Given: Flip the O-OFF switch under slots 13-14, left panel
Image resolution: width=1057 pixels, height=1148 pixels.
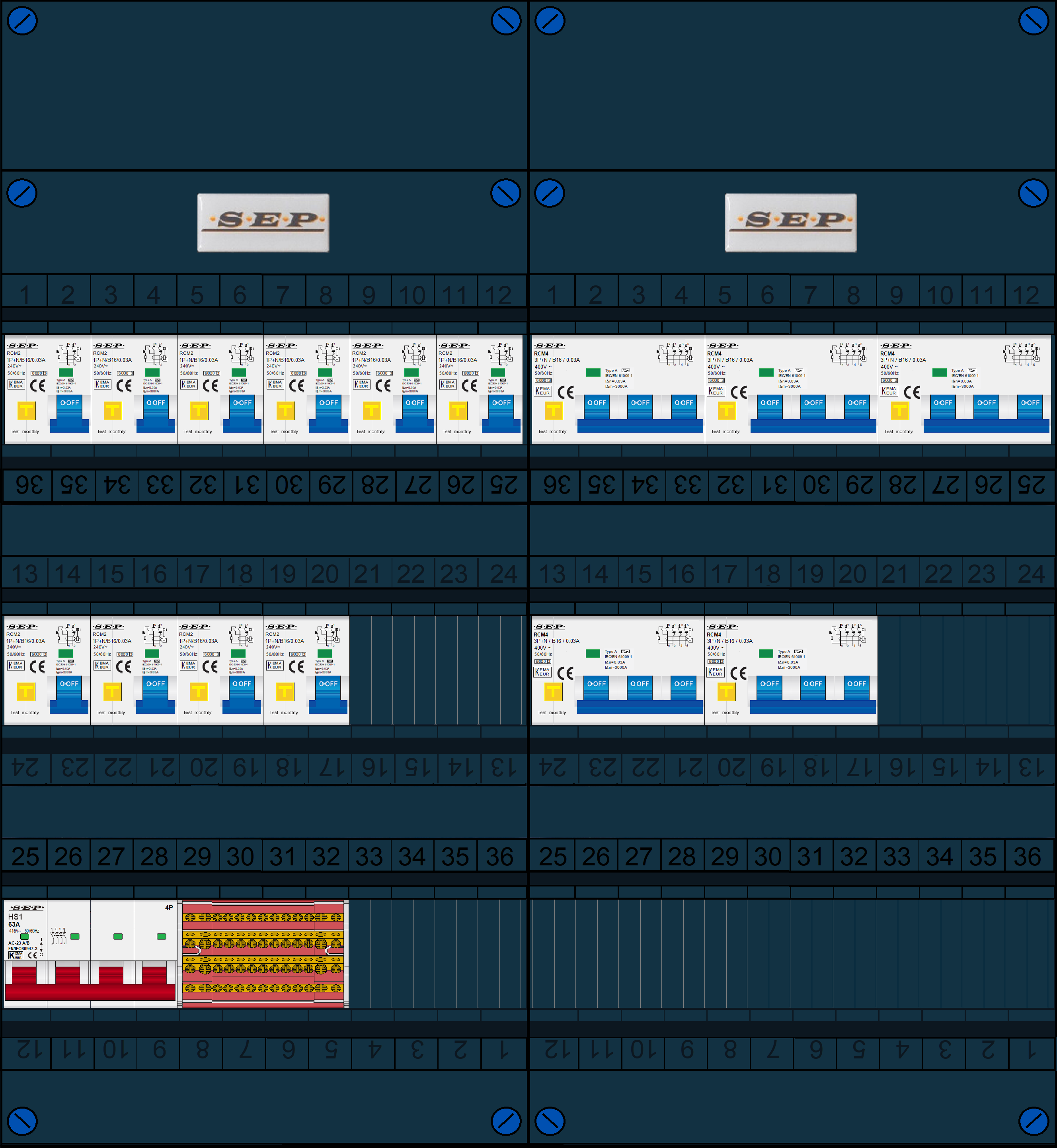Looking at the screenshot, I should (69, 694).
